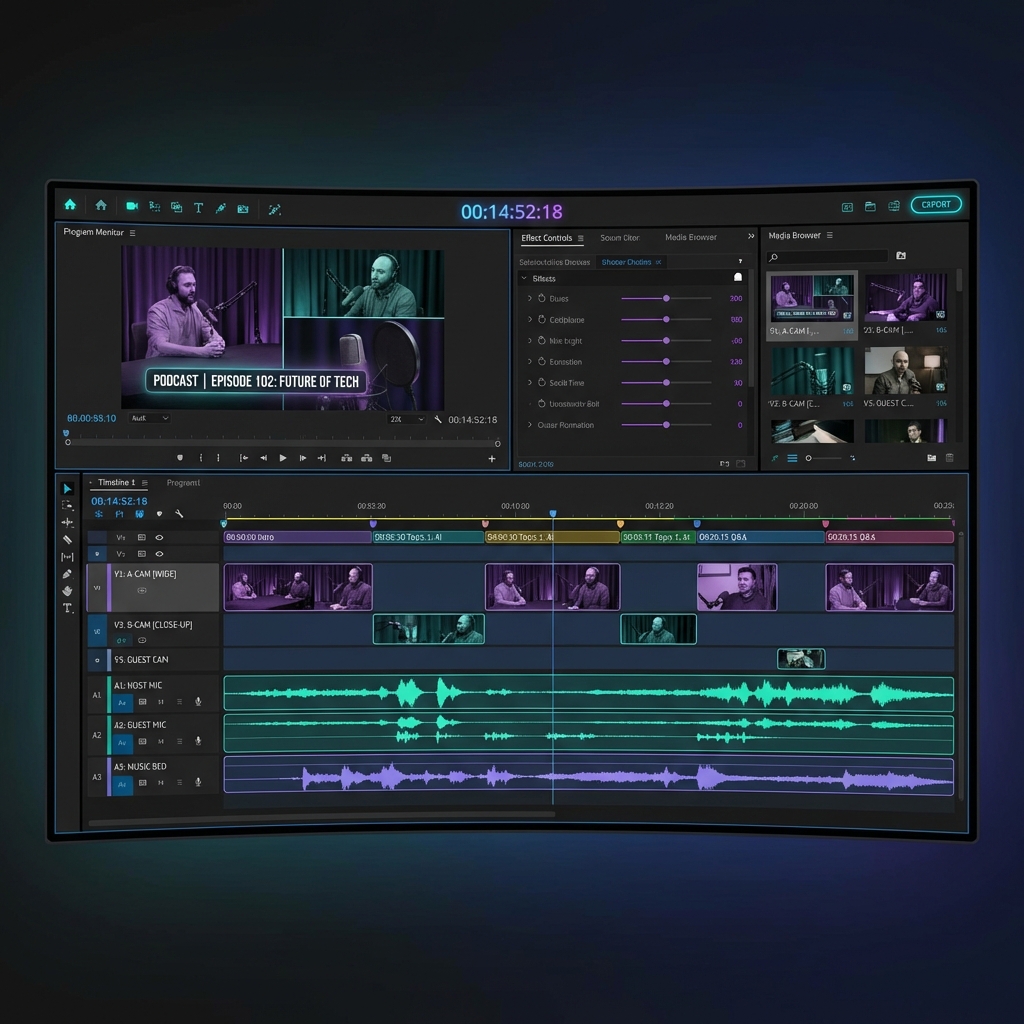This screenshot has width=1024, height=1024.
Task: Enable timeline snapping toggle near the timecode
Action: click(99, 514)
